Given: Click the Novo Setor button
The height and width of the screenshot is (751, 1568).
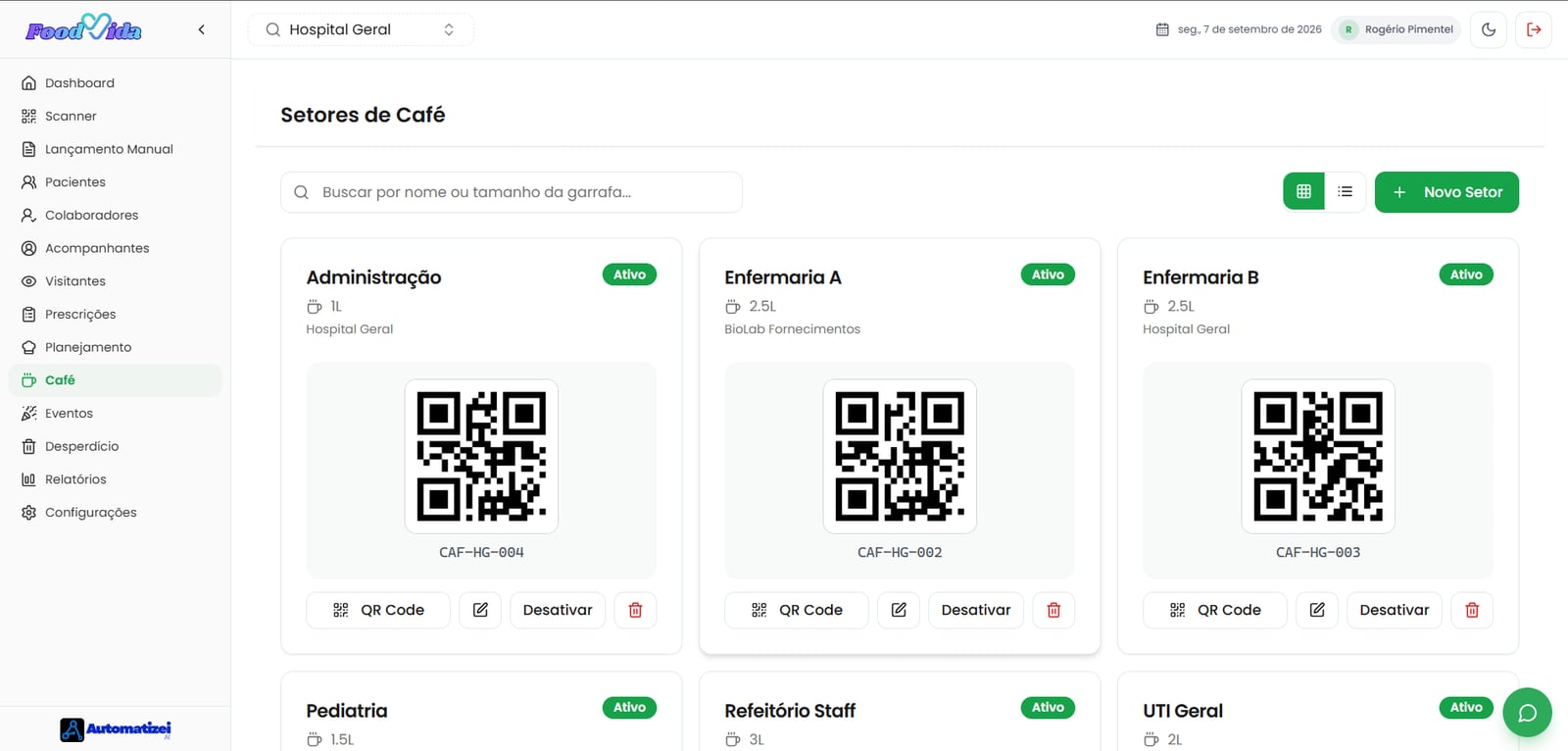Looking at the screenshot, I should coord(1446,192).
